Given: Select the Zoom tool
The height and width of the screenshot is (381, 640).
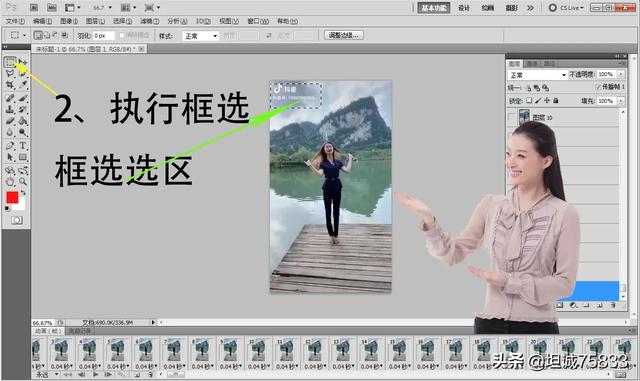Looking at the screenshot, I should tap(23, 182).
